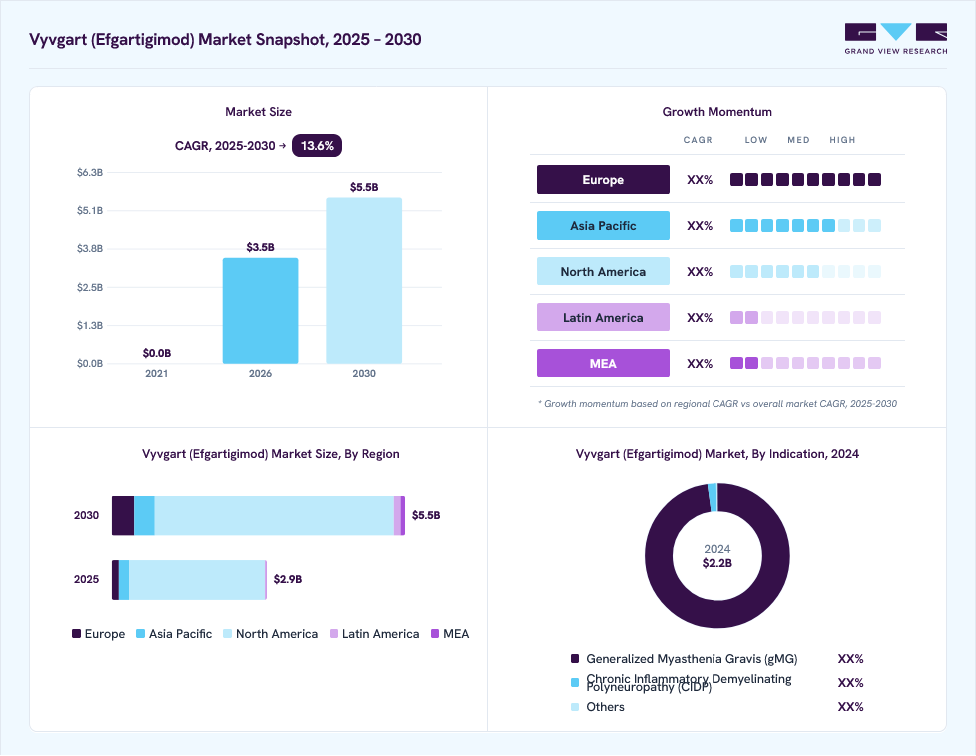Click the dark gMG donut segment

(717, 616)
